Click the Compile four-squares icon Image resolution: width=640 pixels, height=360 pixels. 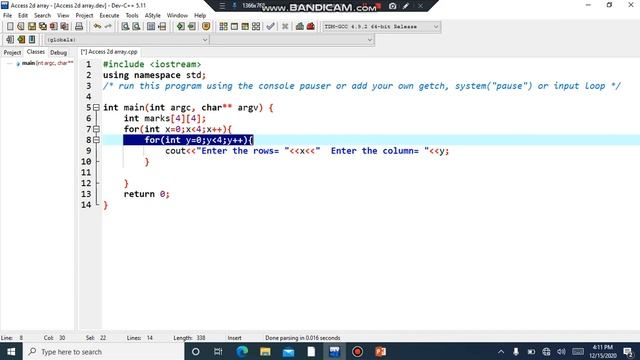pos(223,27)
